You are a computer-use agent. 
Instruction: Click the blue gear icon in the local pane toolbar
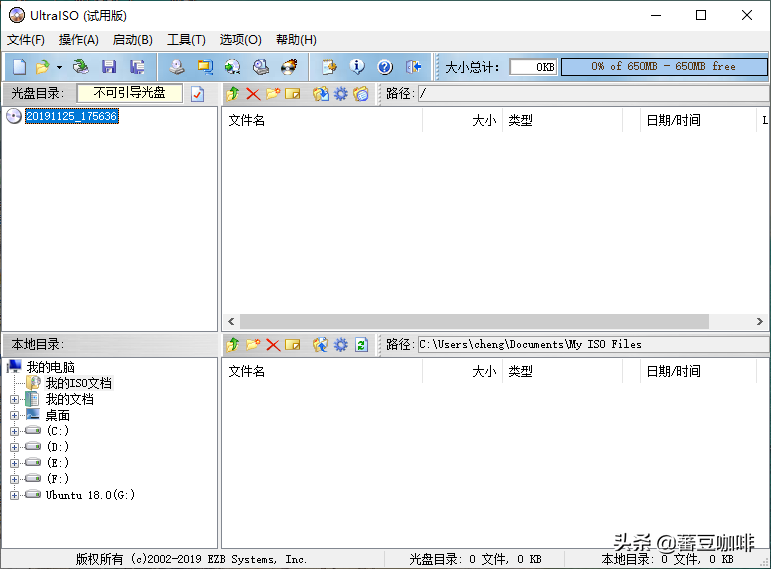[341, 345]
